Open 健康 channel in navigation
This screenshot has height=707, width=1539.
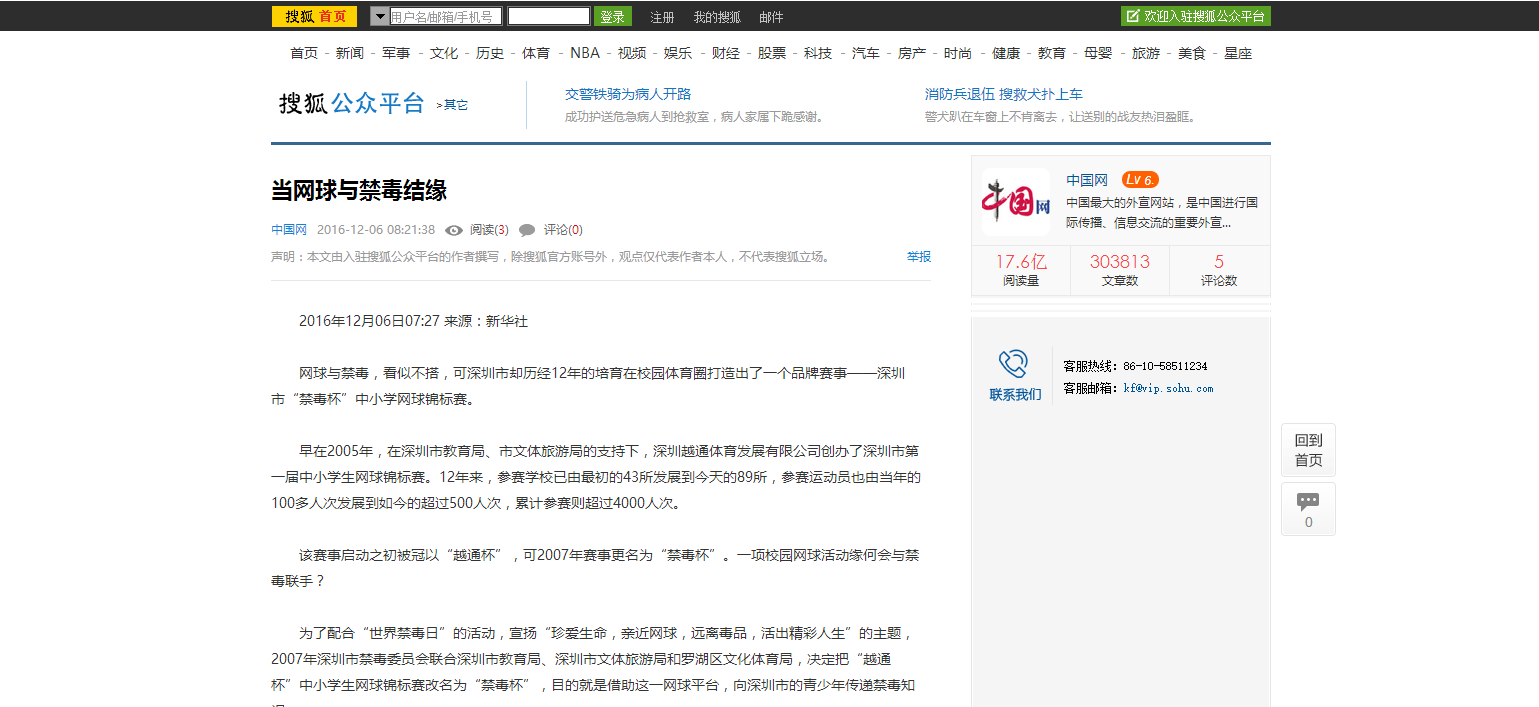1006,53
